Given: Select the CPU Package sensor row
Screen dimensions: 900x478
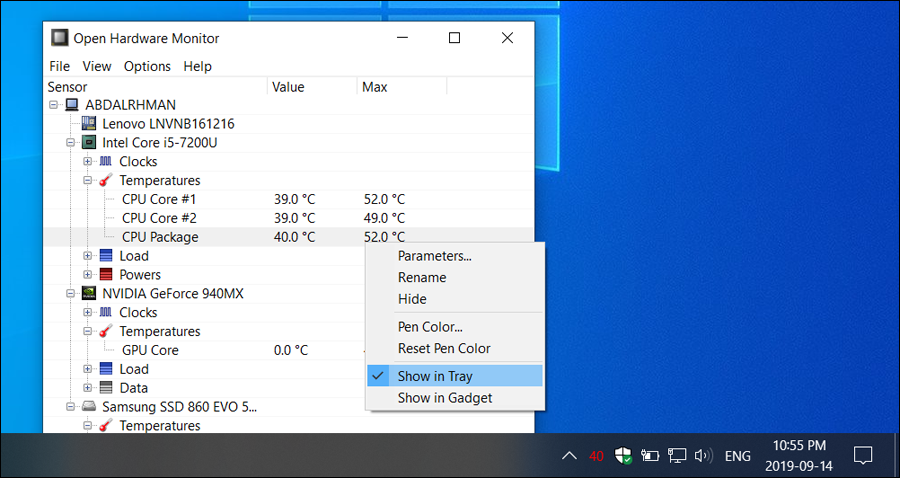Looking at the screenshot, I should tap(288, 237).
